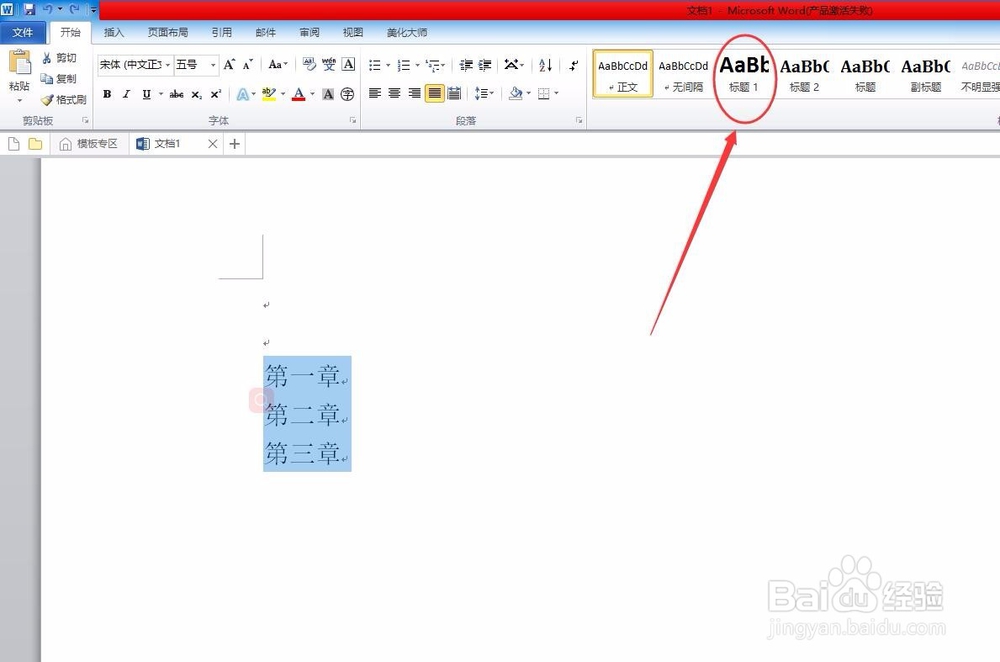Screen dimensions: 1000x662
Task: Click the Copy (复制) button
Action: [x=59, y=78]
